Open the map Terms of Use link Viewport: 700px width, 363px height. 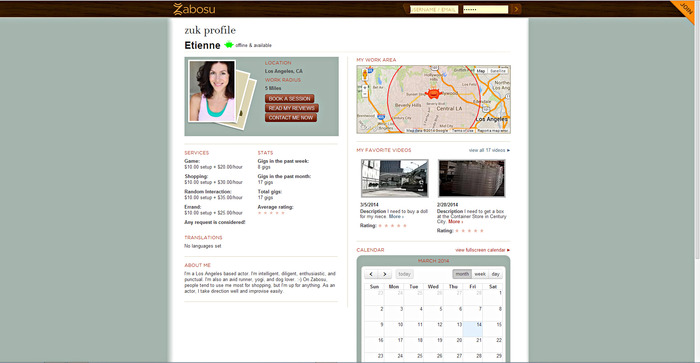(463, 131)
